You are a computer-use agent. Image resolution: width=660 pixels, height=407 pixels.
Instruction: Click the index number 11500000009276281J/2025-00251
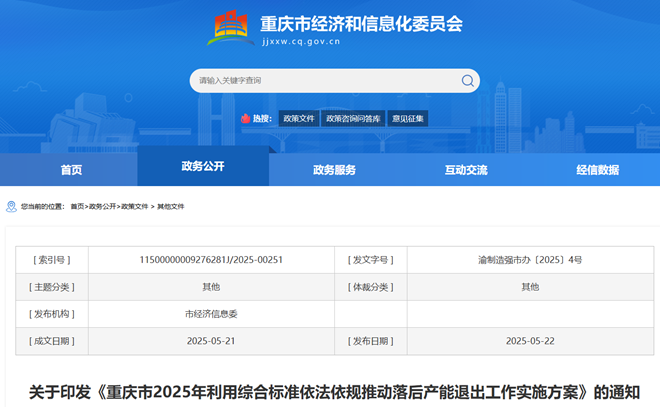pos(211,260)
